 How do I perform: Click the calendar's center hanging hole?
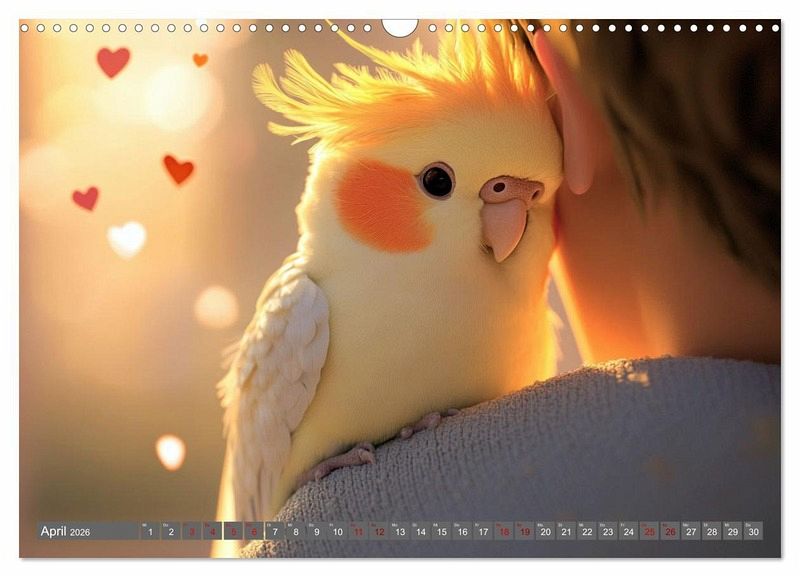pos(400,26)
